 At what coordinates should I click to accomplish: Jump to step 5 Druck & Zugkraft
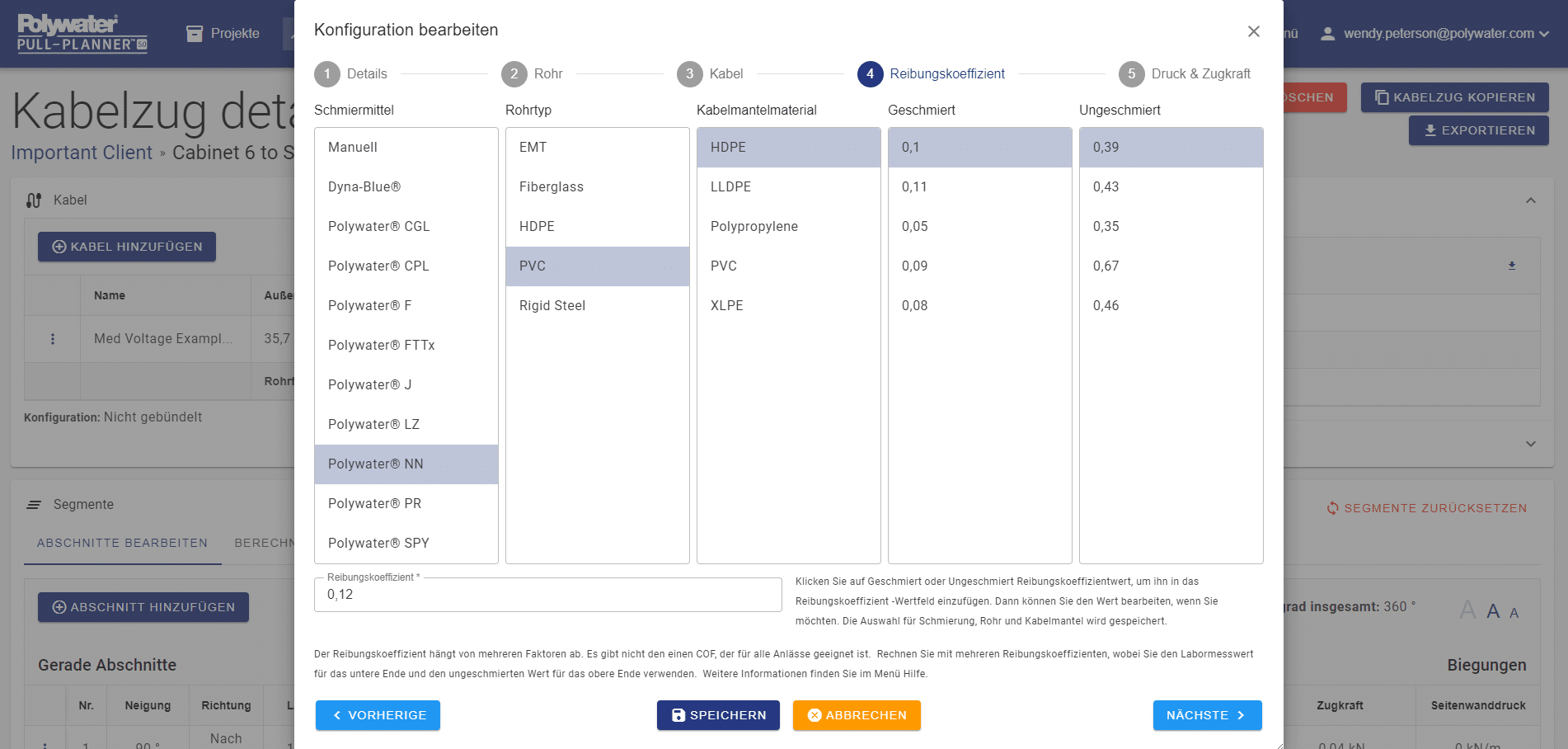pos(1185,73)
